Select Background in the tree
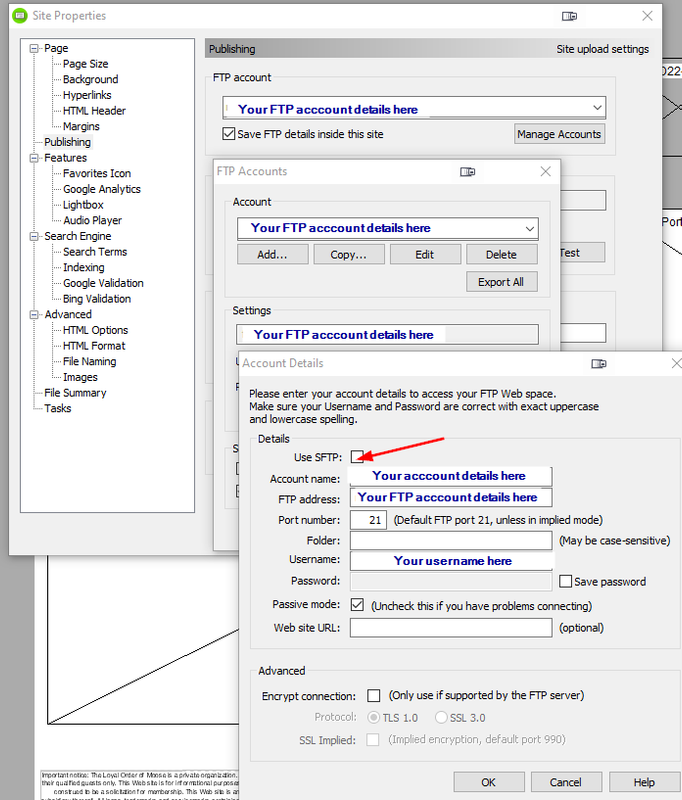 pos(90,80)
